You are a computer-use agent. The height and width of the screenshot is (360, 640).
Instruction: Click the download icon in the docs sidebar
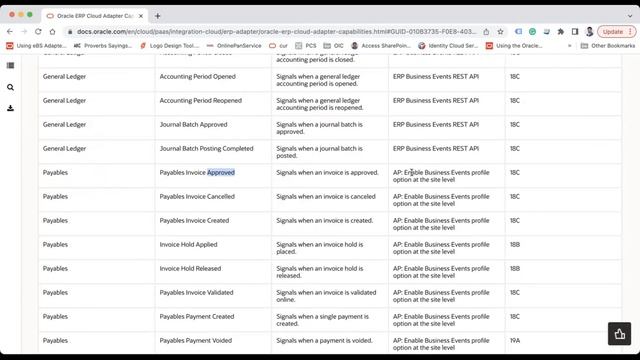11,108
